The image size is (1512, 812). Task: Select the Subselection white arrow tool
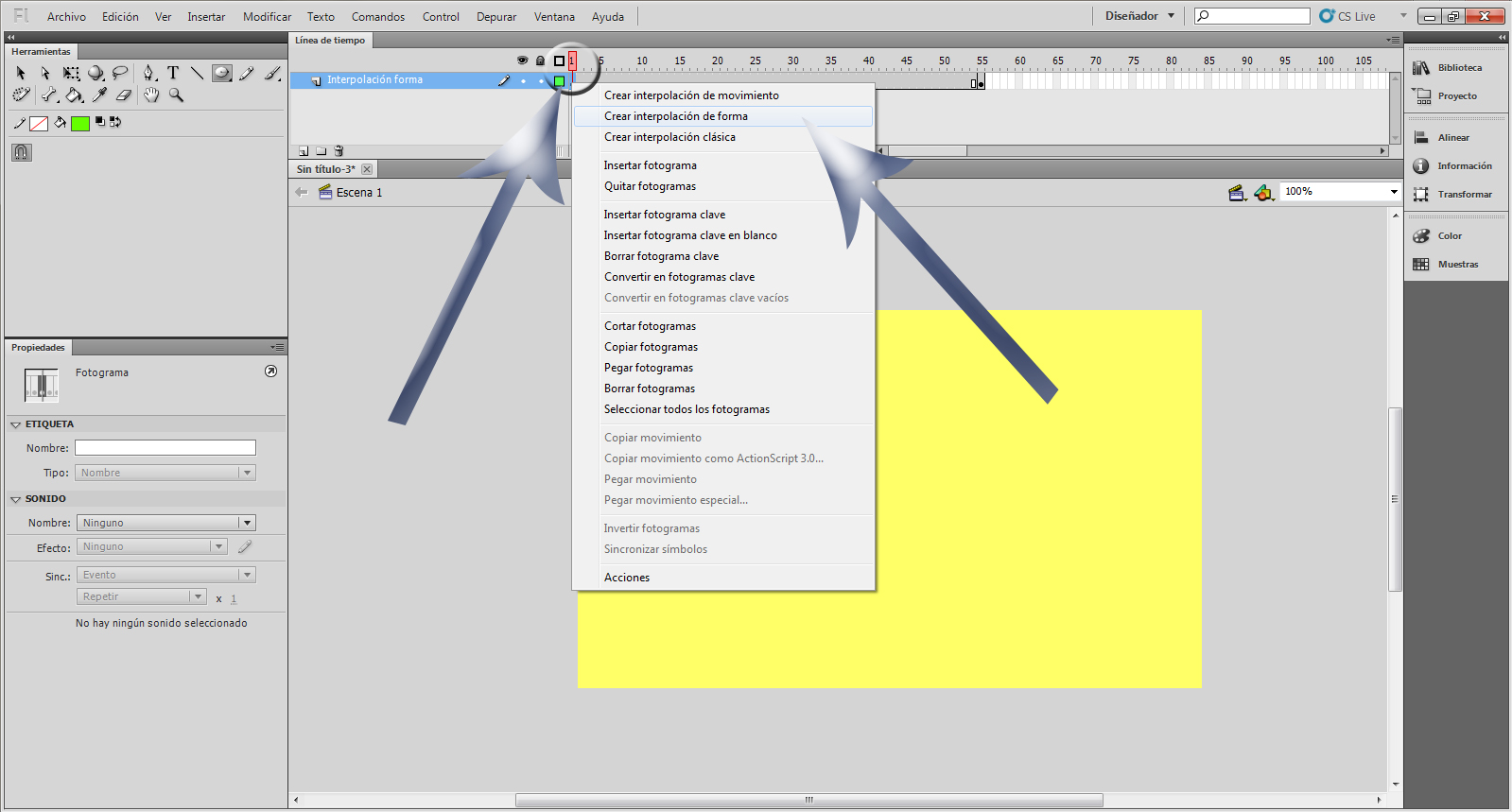point(45,73)
